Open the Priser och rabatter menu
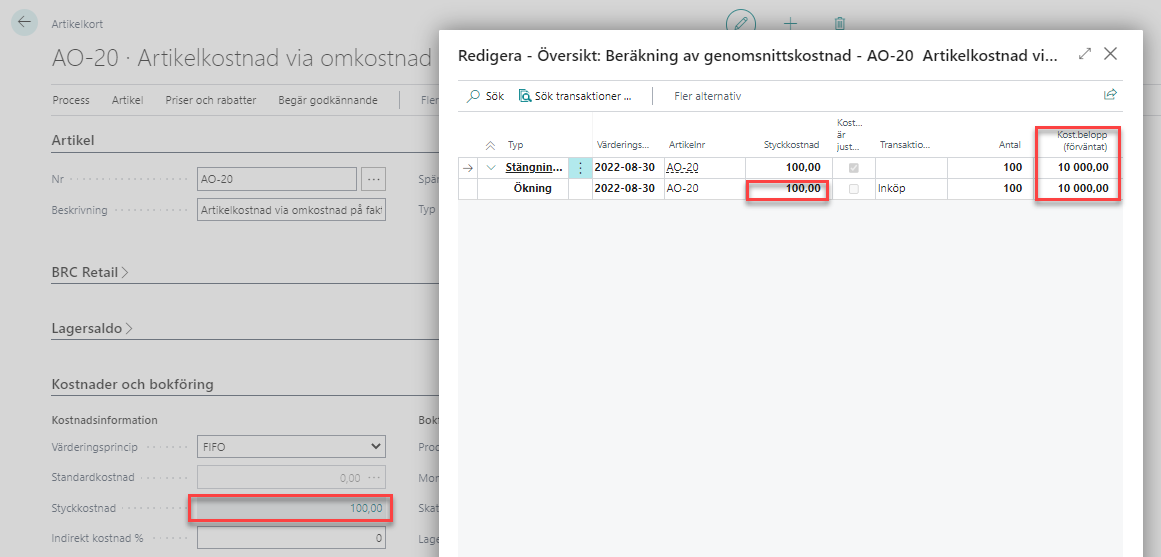The image size is (1161, 557). (211, 100)
